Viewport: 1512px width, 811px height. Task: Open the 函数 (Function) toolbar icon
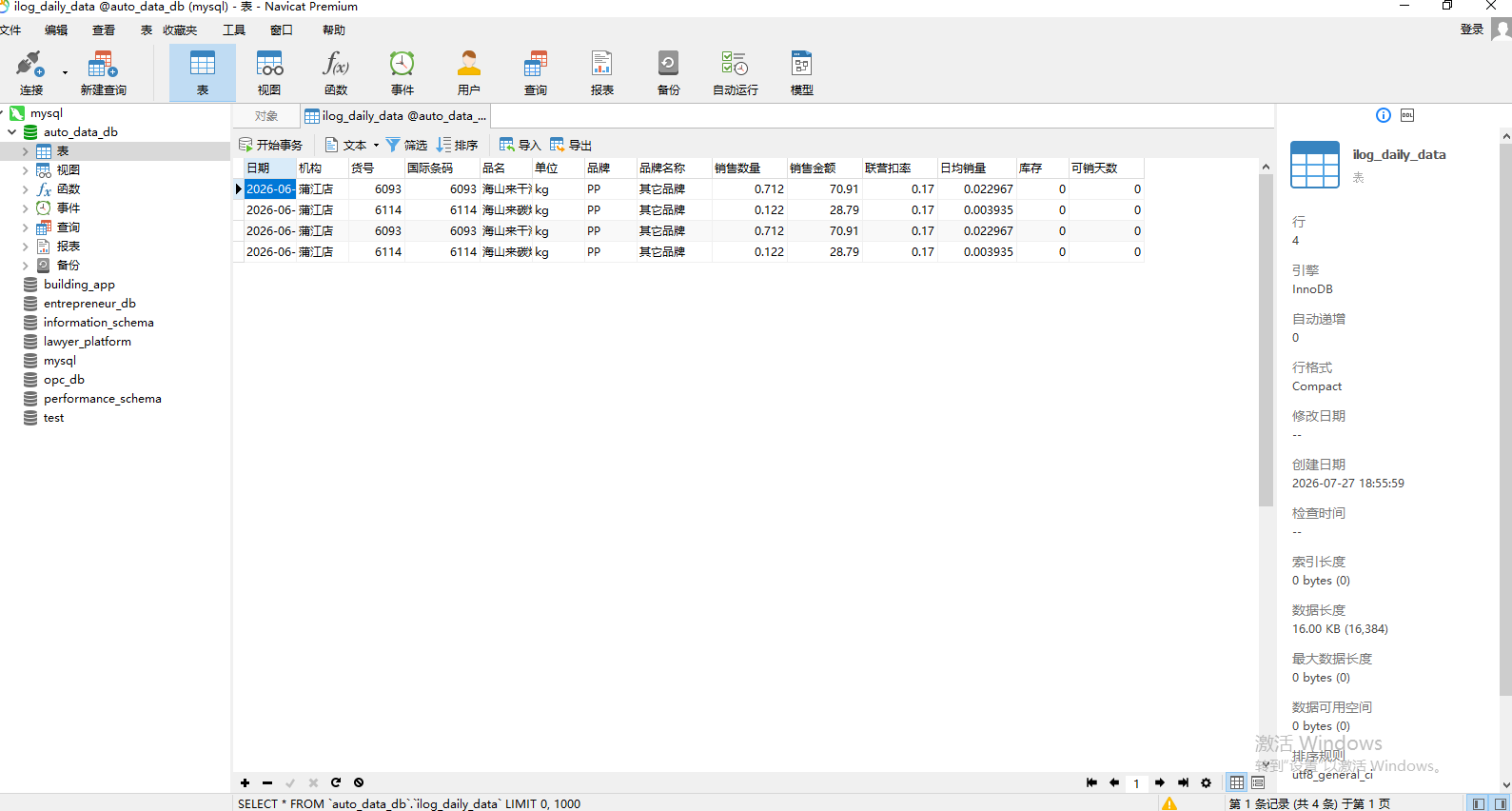[x=336, y=73]
